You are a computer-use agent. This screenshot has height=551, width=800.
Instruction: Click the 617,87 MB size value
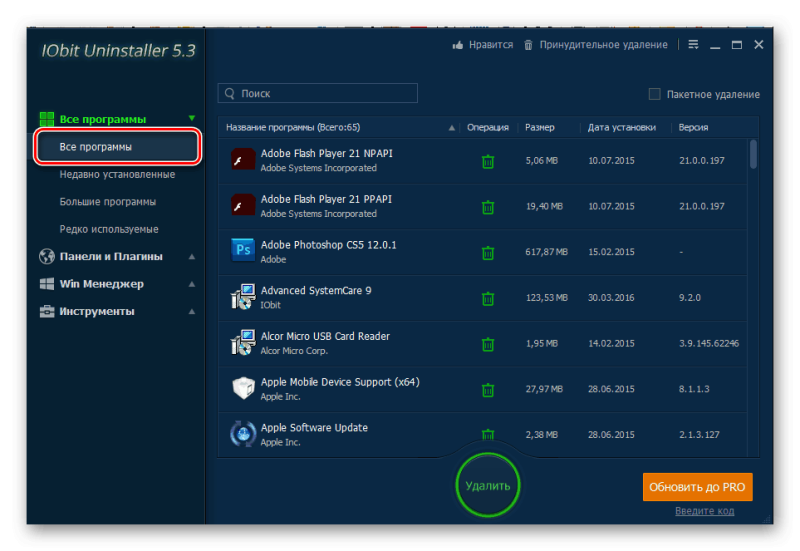point(546,252)
